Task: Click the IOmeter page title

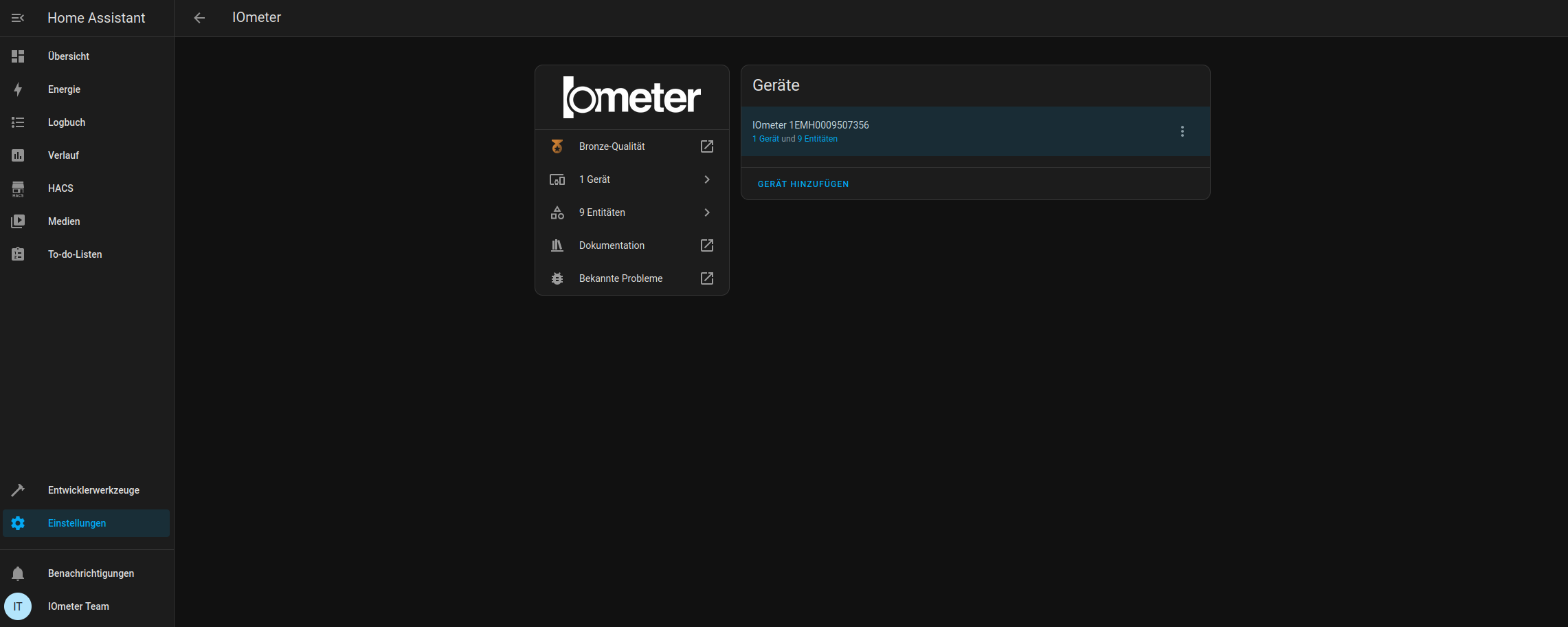Action: pos(256,18)
